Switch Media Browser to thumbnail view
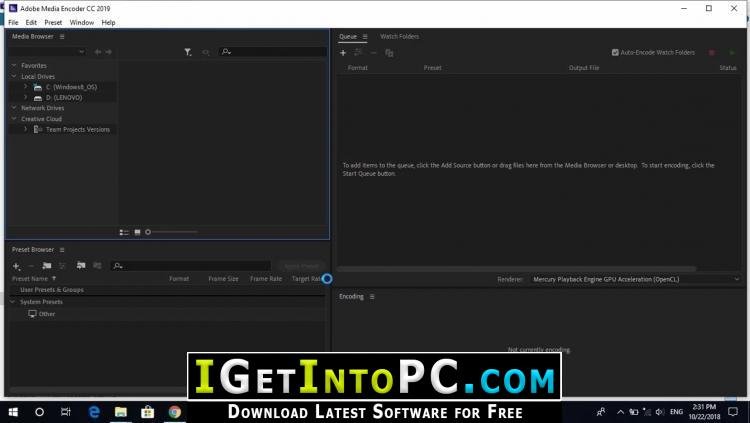 [137, 232]
